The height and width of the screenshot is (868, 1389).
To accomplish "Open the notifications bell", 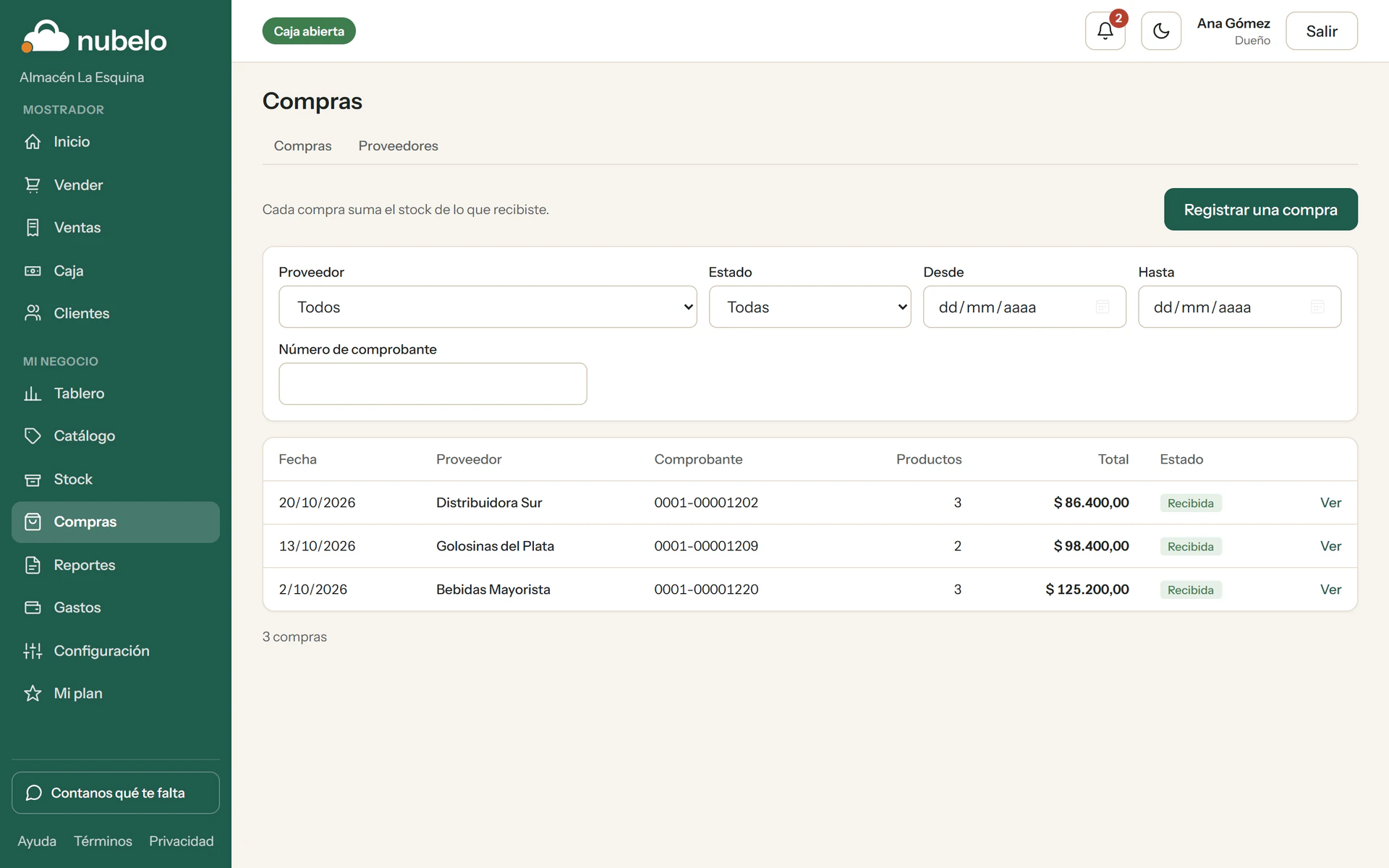I will click(1105, 31).
